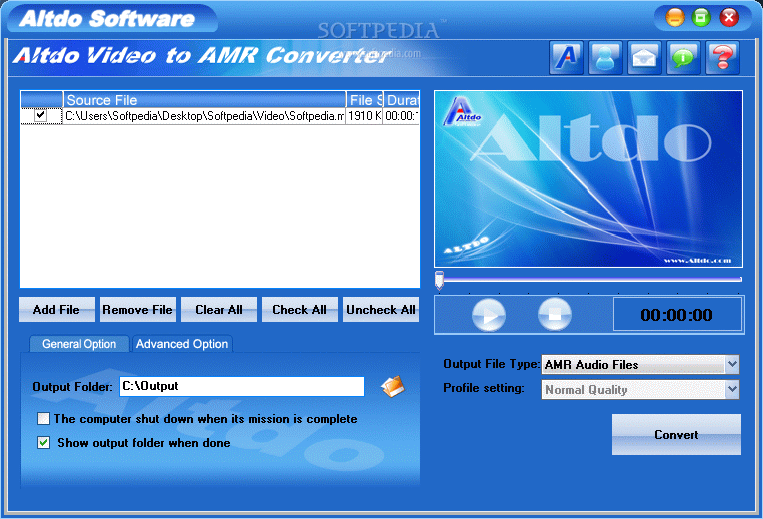Switch to the General Option tab
The image size is (763, 519).
[x=79, y=344]
